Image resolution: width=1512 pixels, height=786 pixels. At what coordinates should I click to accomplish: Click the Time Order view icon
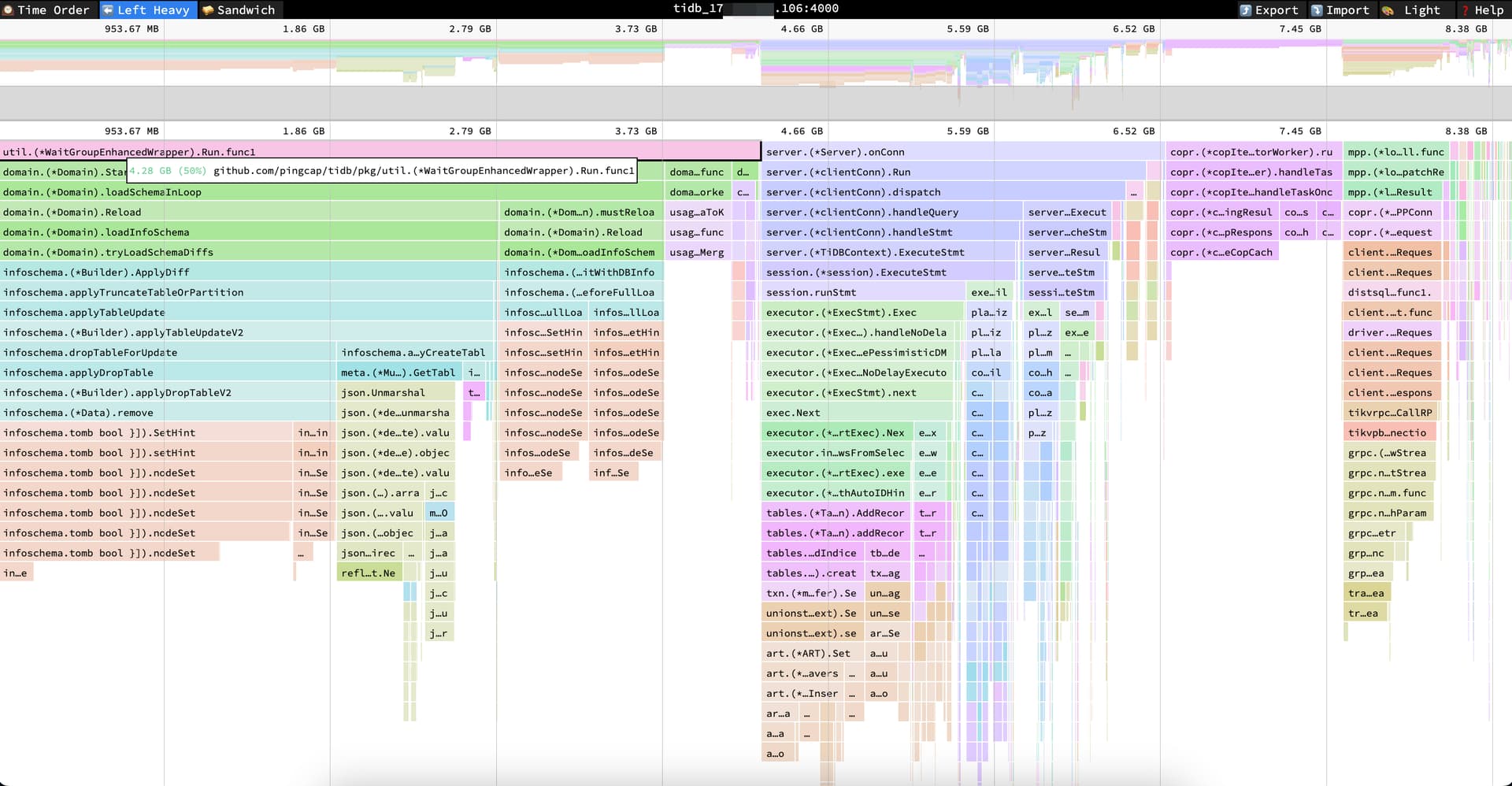(9, 9)
